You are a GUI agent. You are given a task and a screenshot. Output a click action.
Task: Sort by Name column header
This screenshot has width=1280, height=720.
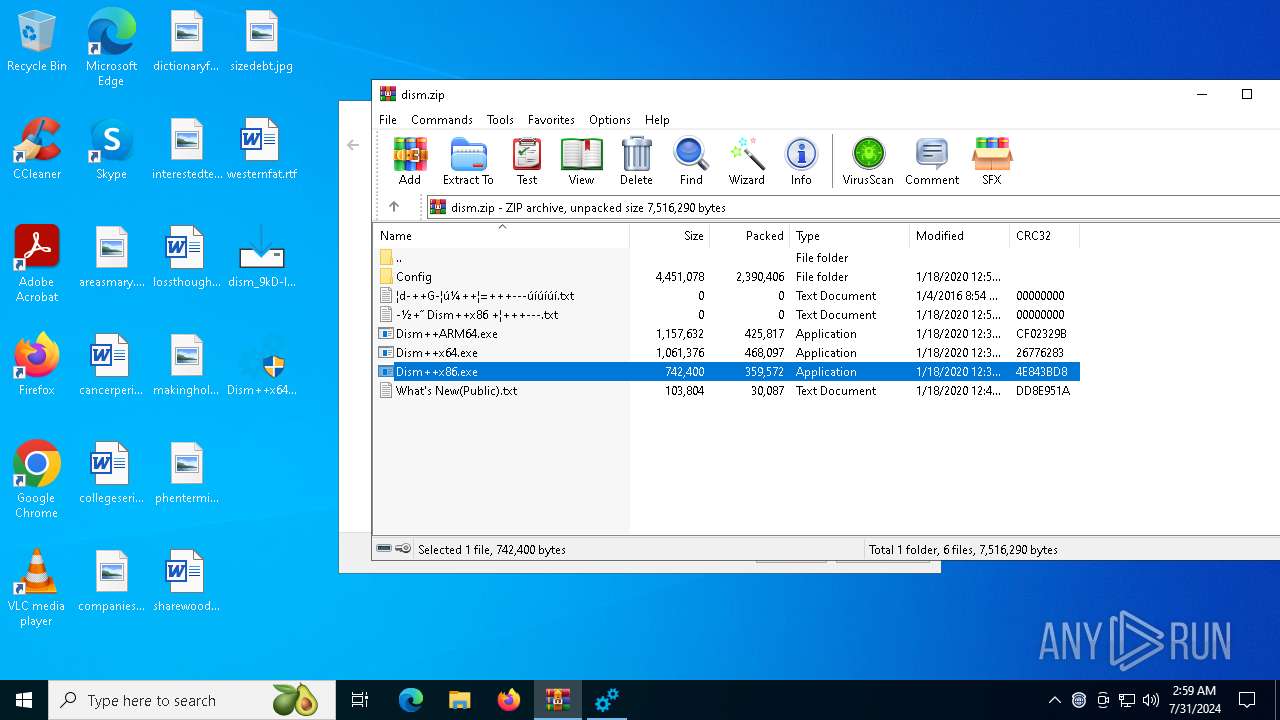tap(502, 236)
